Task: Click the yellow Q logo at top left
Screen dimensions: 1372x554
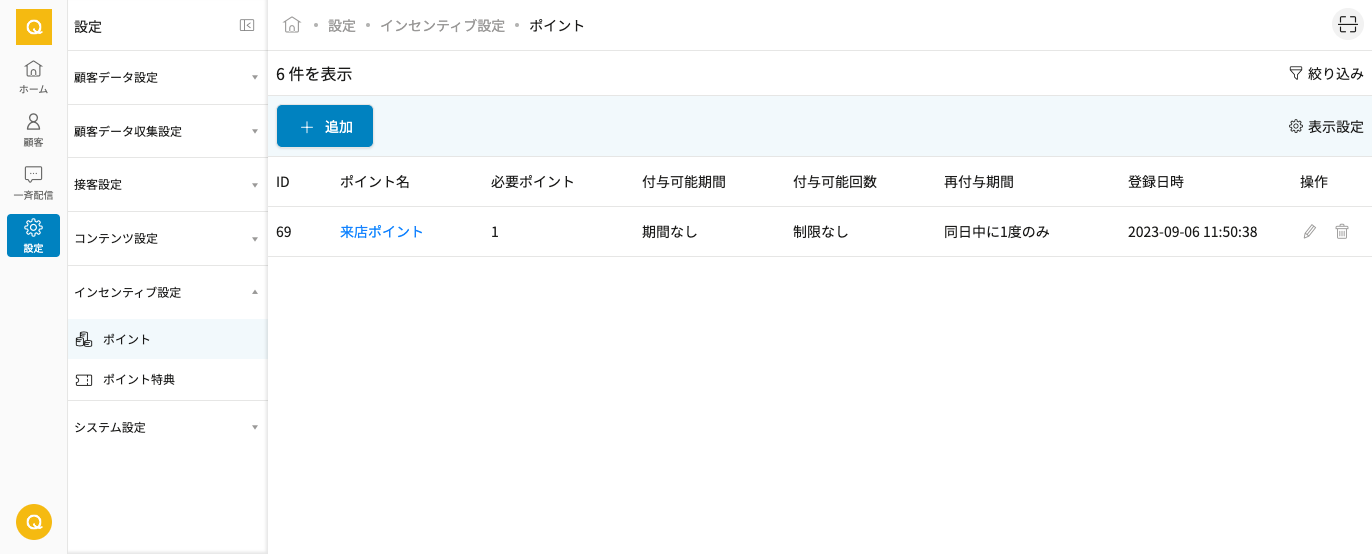Action: [x=34, y=27]
